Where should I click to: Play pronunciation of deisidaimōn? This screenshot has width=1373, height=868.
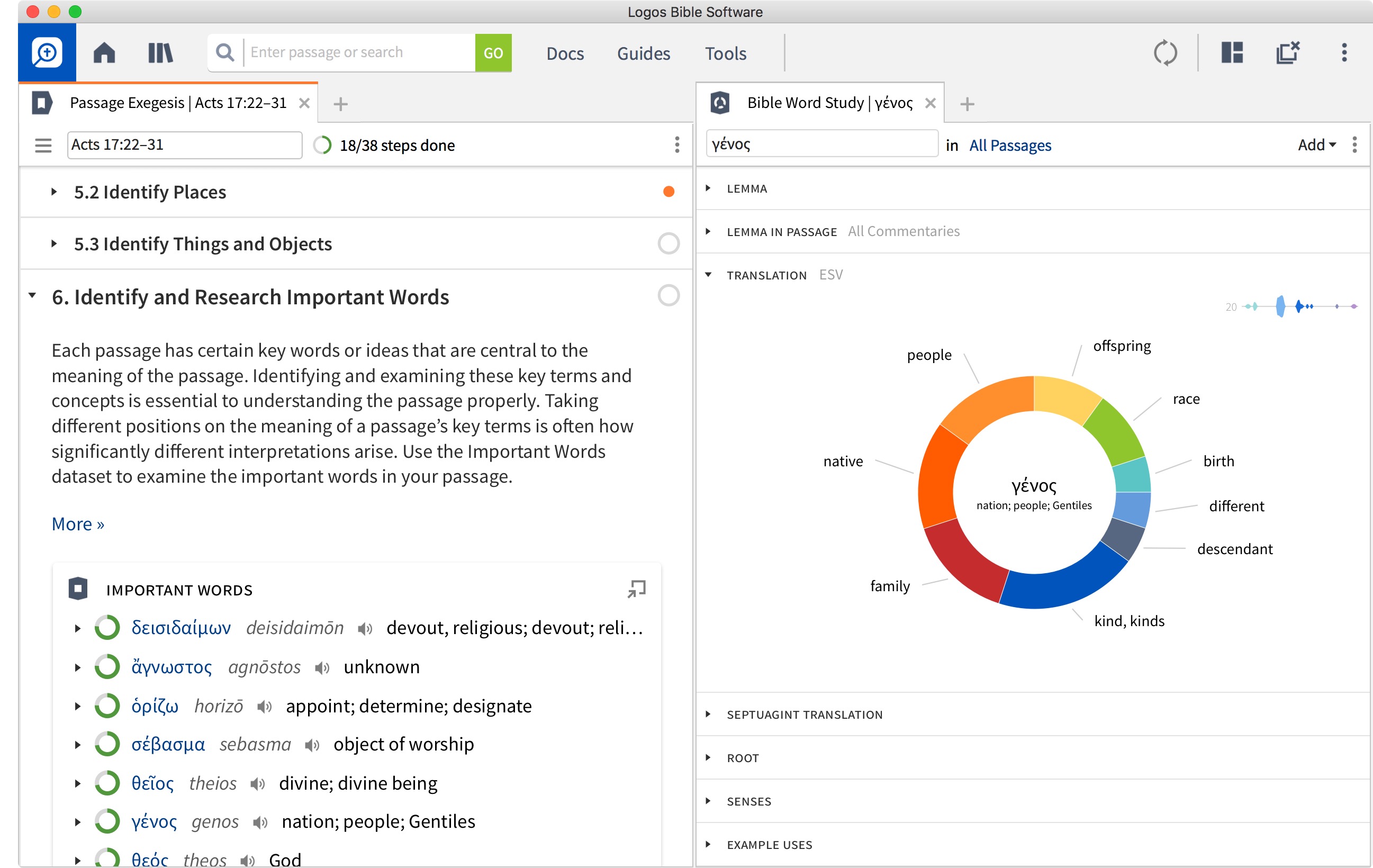(x=365, y=628)
